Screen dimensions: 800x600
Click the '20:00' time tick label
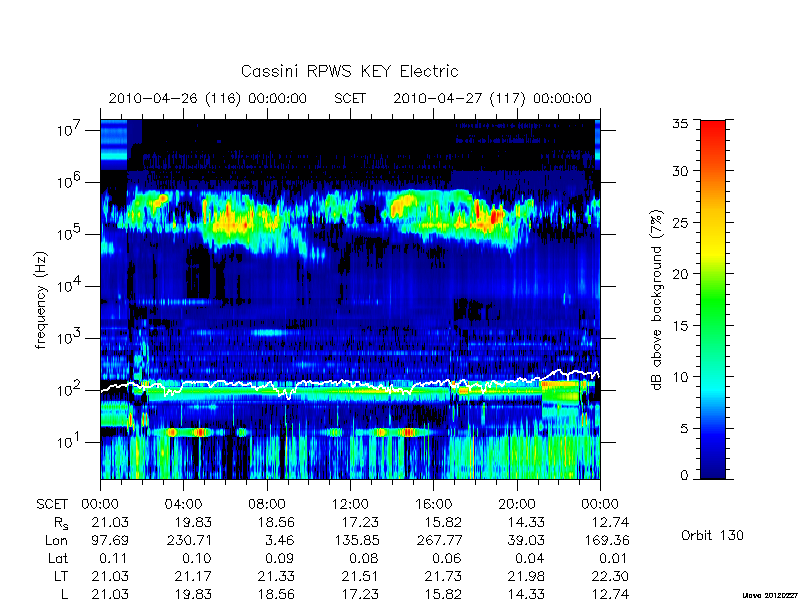point(517,505)
